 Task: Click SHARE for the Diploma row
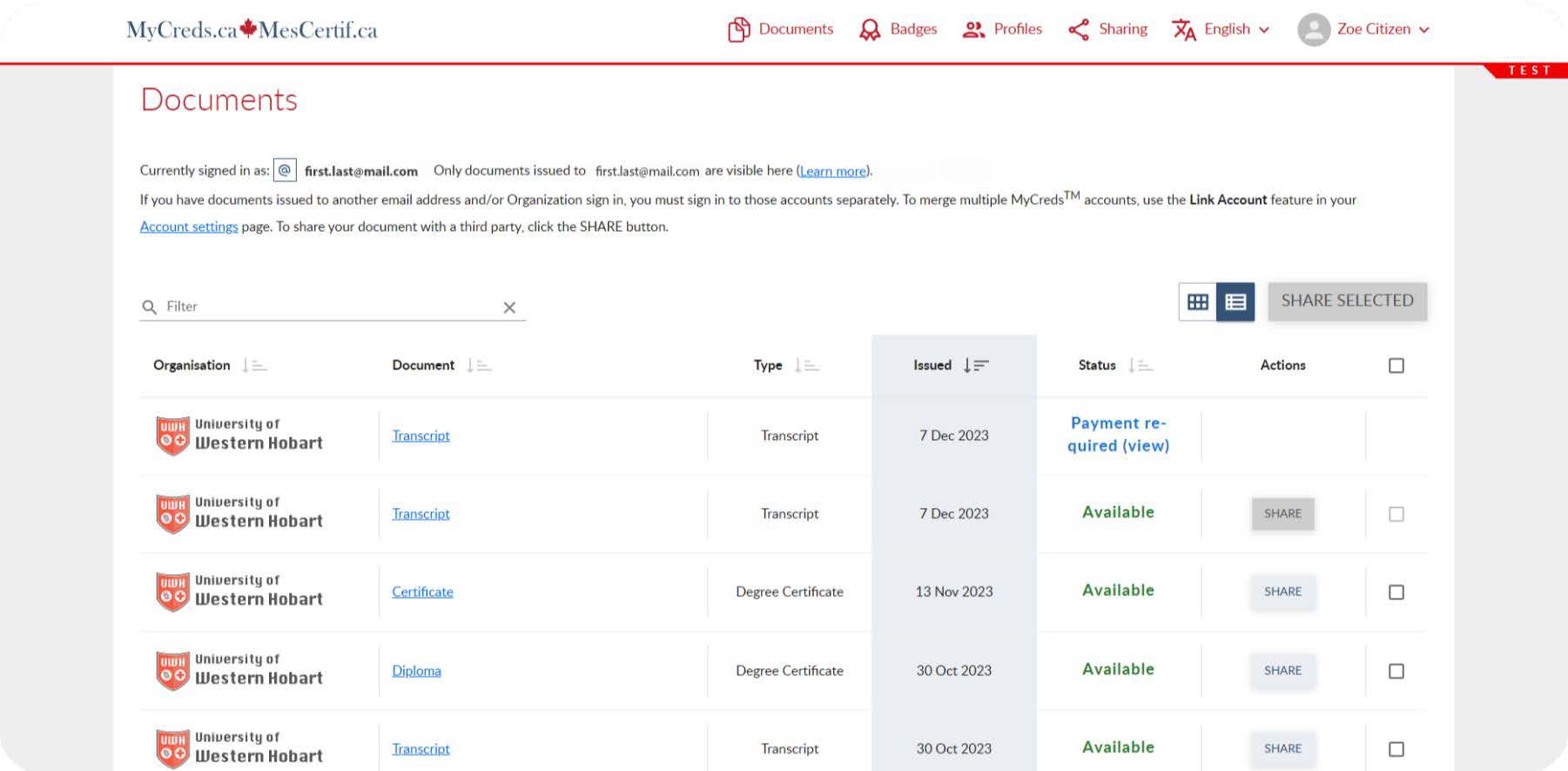coord(1282,670)
